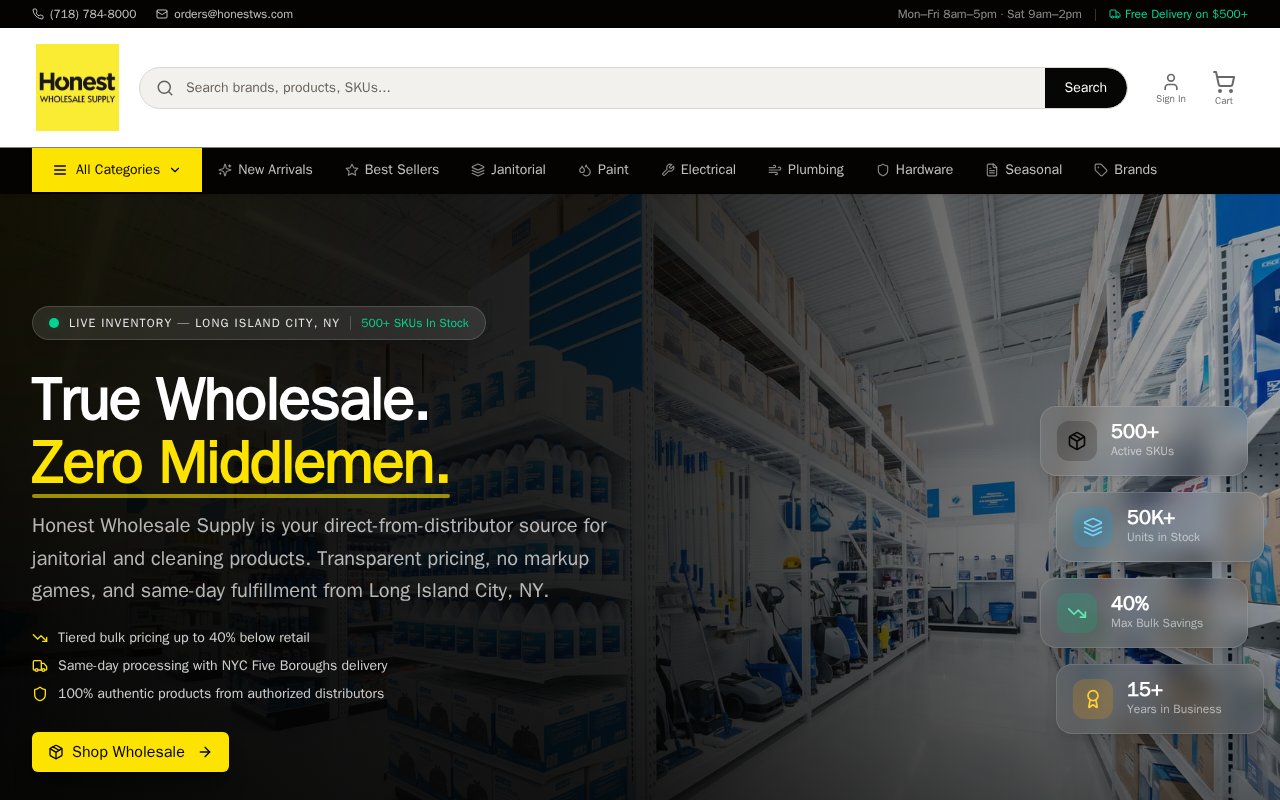Click the 50K+ Units in Stock card
Screen dimensions: 1280x800
coord(1159,527)
